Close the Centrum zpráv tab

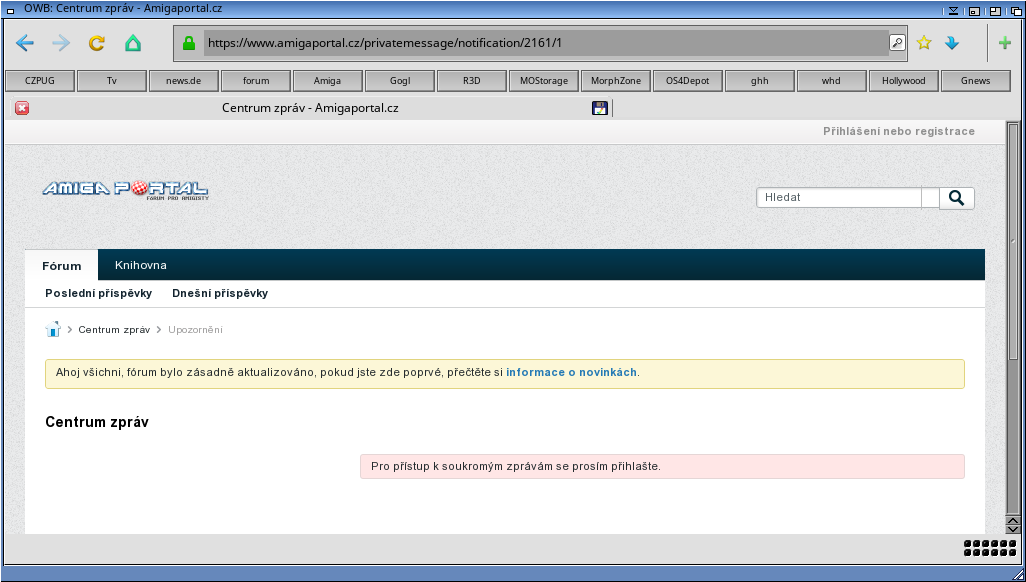click(22, 108)
